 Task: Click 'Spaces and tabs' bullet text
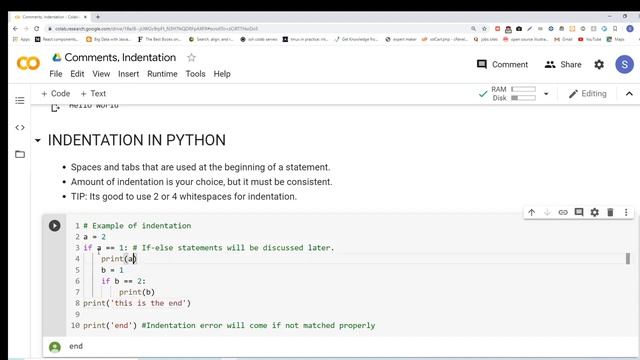200,167
